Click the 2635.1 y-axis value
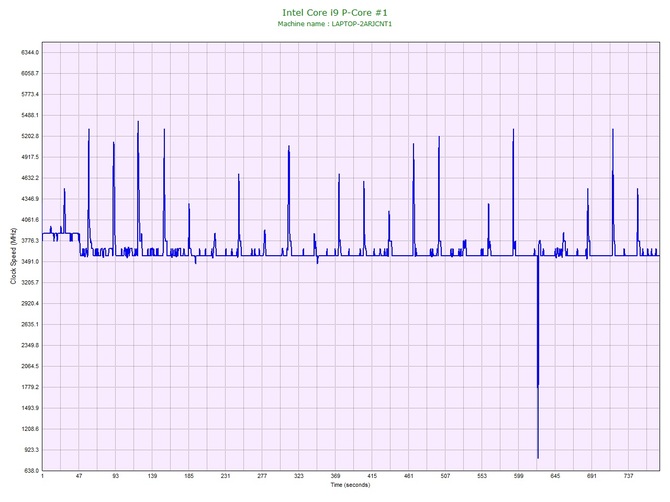670x502 pixels. pyautogui.click(x=30, y=325)
